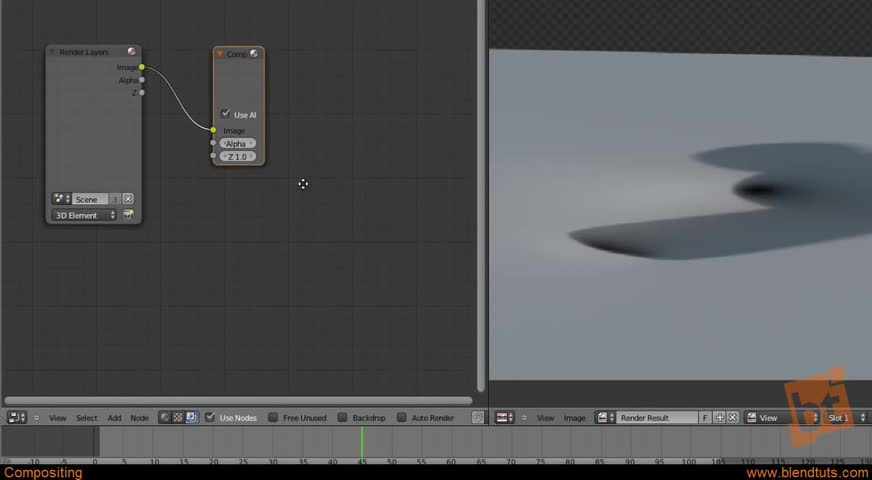
Task: Collapse node editor header menus toggle
Action: [x=37, y=418]
